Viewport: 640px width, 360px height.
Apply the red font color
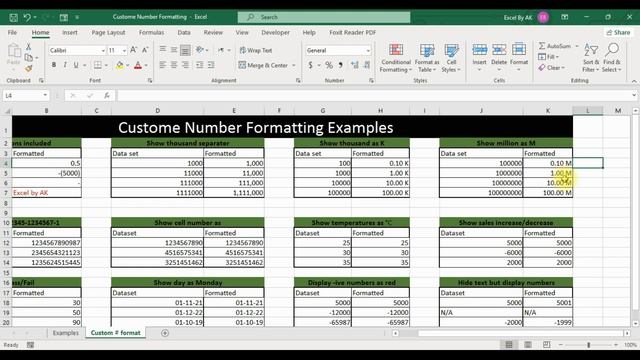click(x=138, y=65)
